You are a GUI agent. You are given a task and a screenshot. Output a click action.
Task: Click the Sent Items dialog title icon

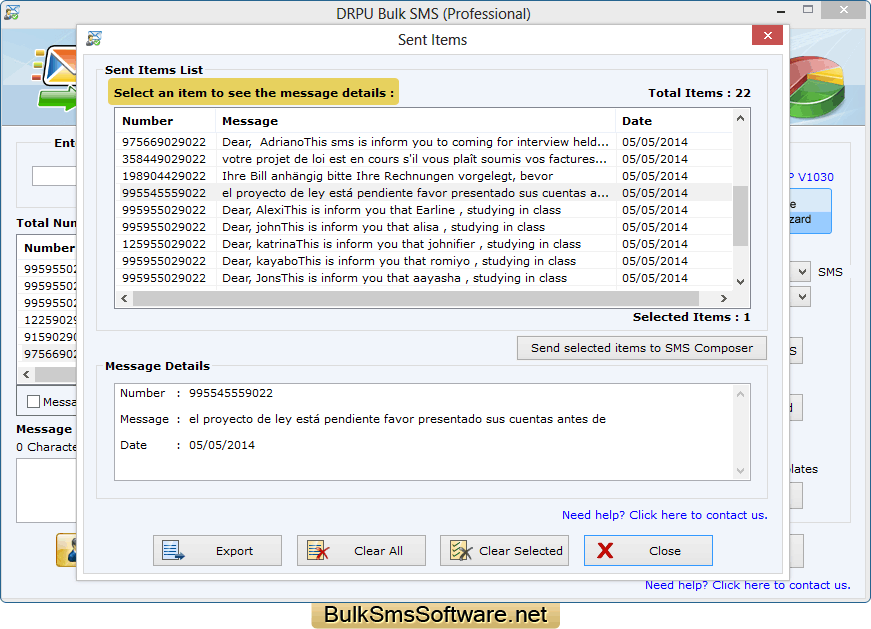[x=94, y=39]
